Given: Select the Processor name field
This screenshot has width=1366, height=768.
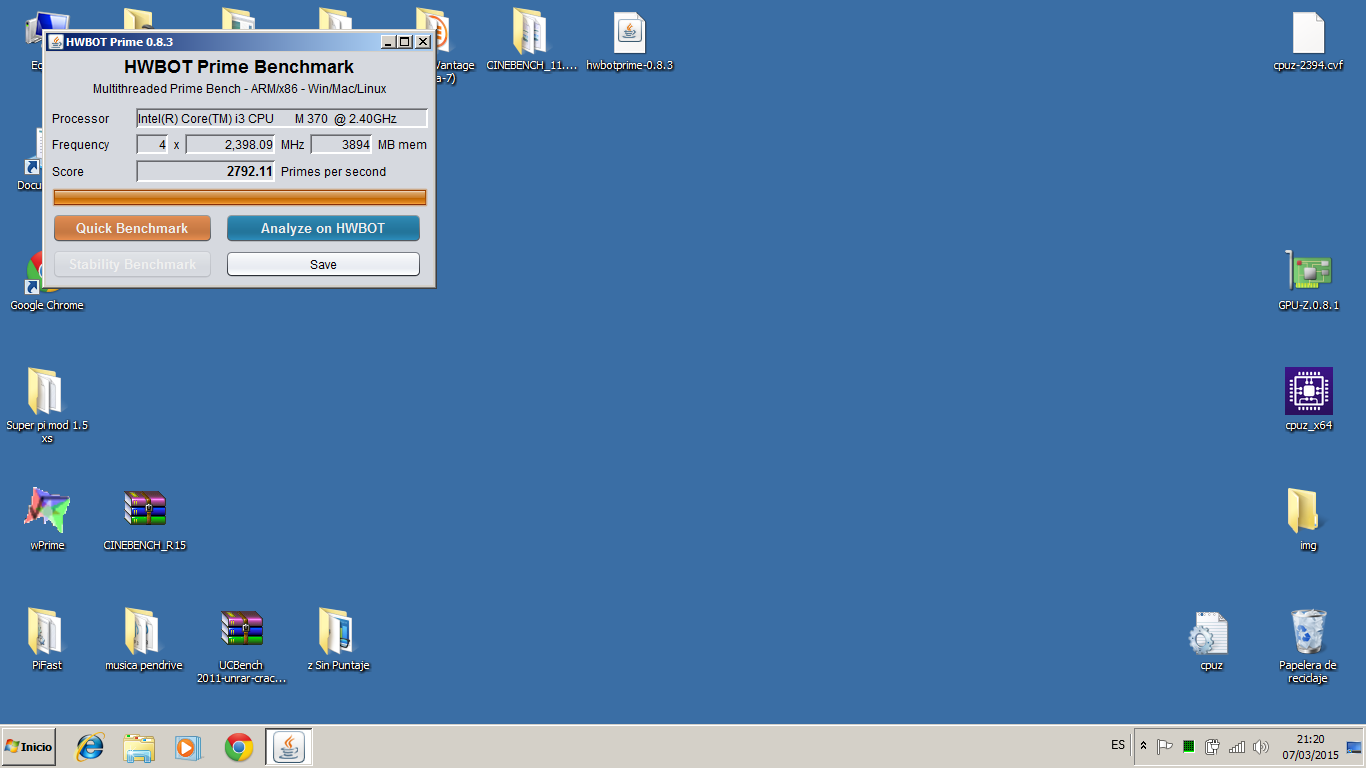Looking at the screenshot, I should (282, 118).
